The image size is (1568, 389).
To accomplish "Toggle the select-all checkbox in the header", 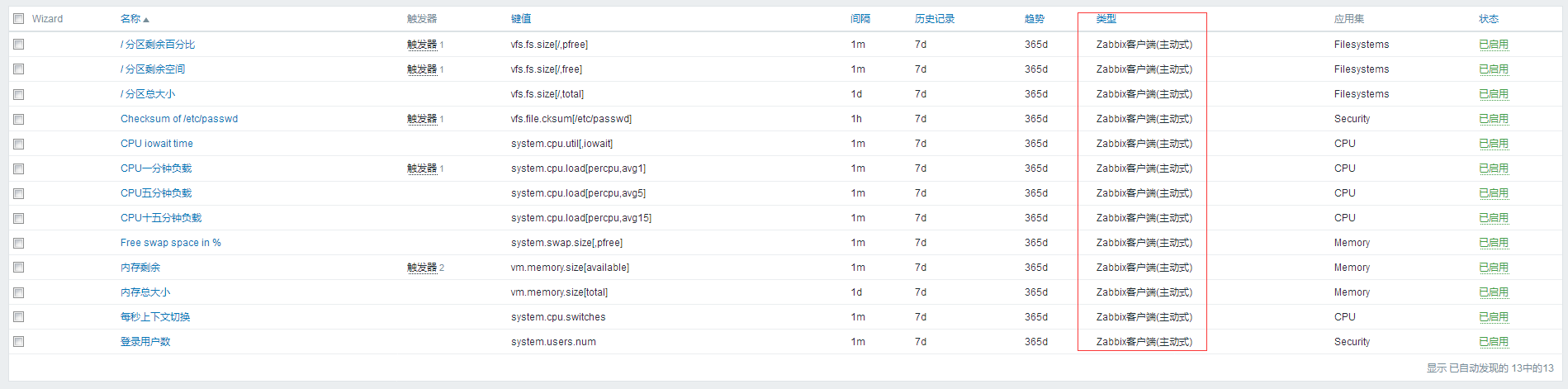I will pos(19,19).
